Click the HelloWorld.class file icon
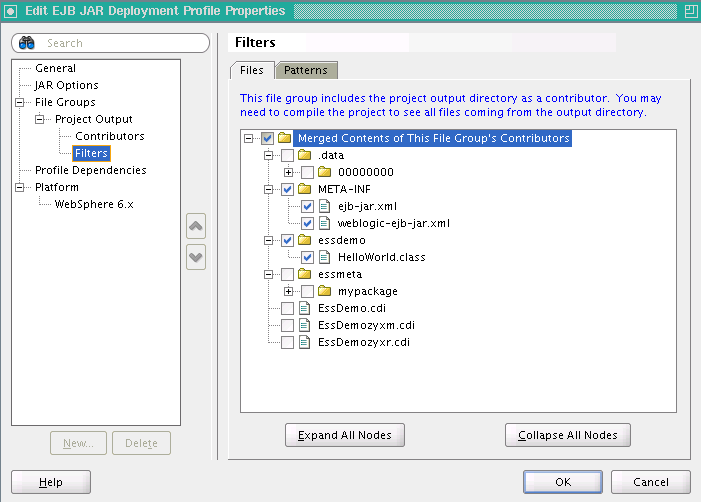 [325, 257]
